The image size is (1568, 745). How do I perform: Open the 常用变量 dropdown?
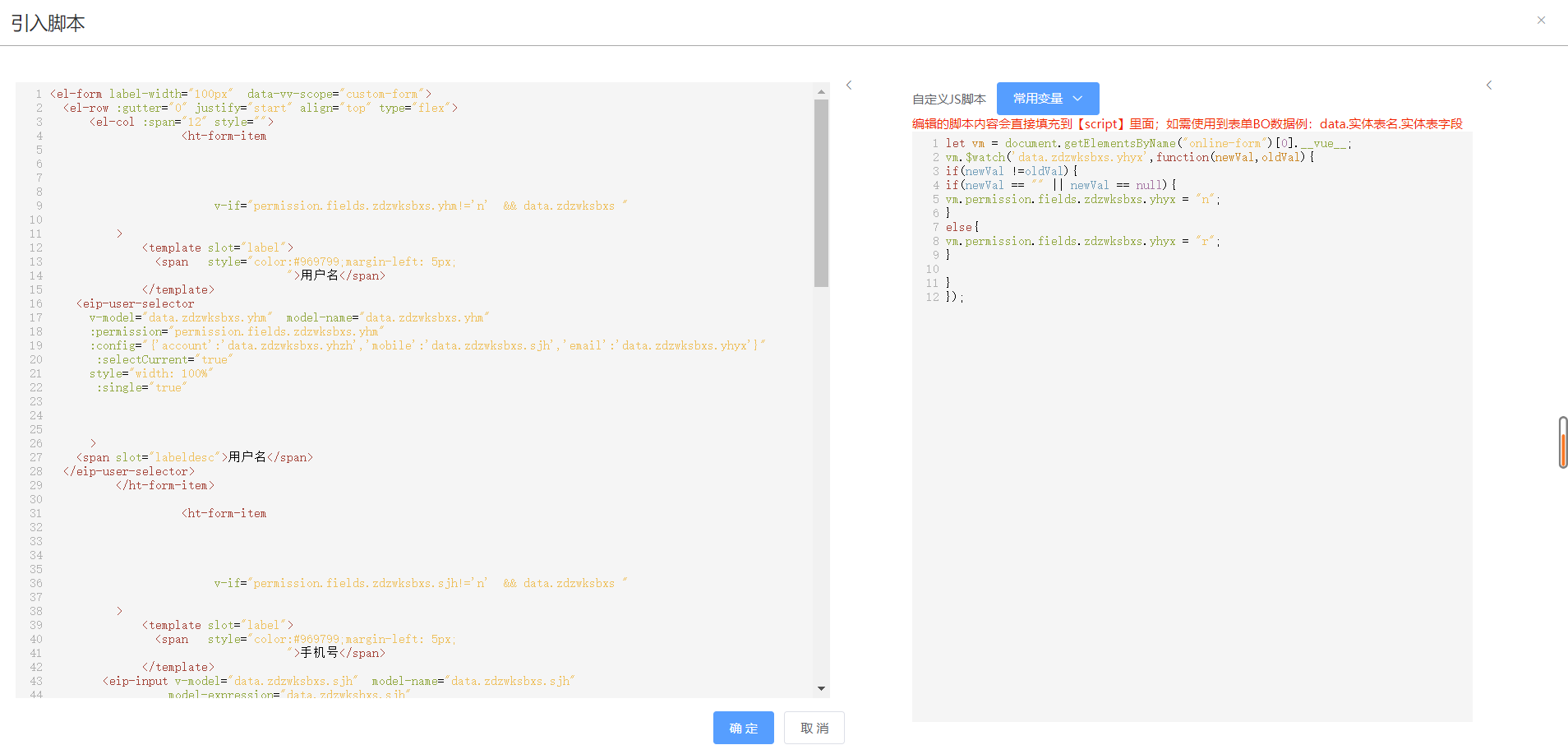click(x=1047, y=99)
